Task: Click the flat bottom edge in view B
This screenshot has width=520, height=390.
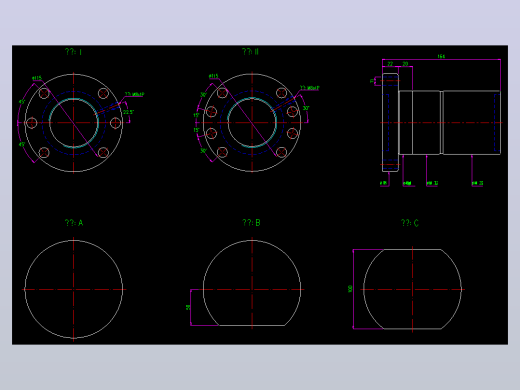Action: point(252,325)
